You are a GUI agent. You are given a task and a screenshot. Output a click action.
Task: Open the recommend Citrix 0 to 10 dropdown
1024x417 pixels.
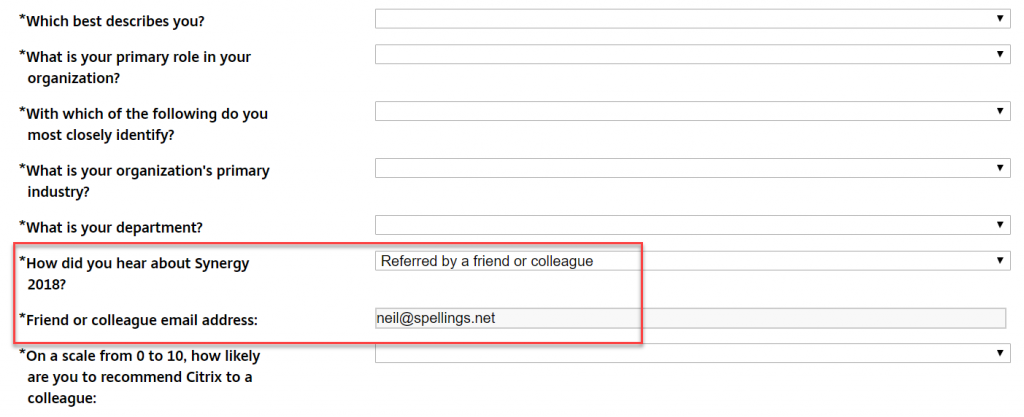pyautogui.click(x=690, y=353)
